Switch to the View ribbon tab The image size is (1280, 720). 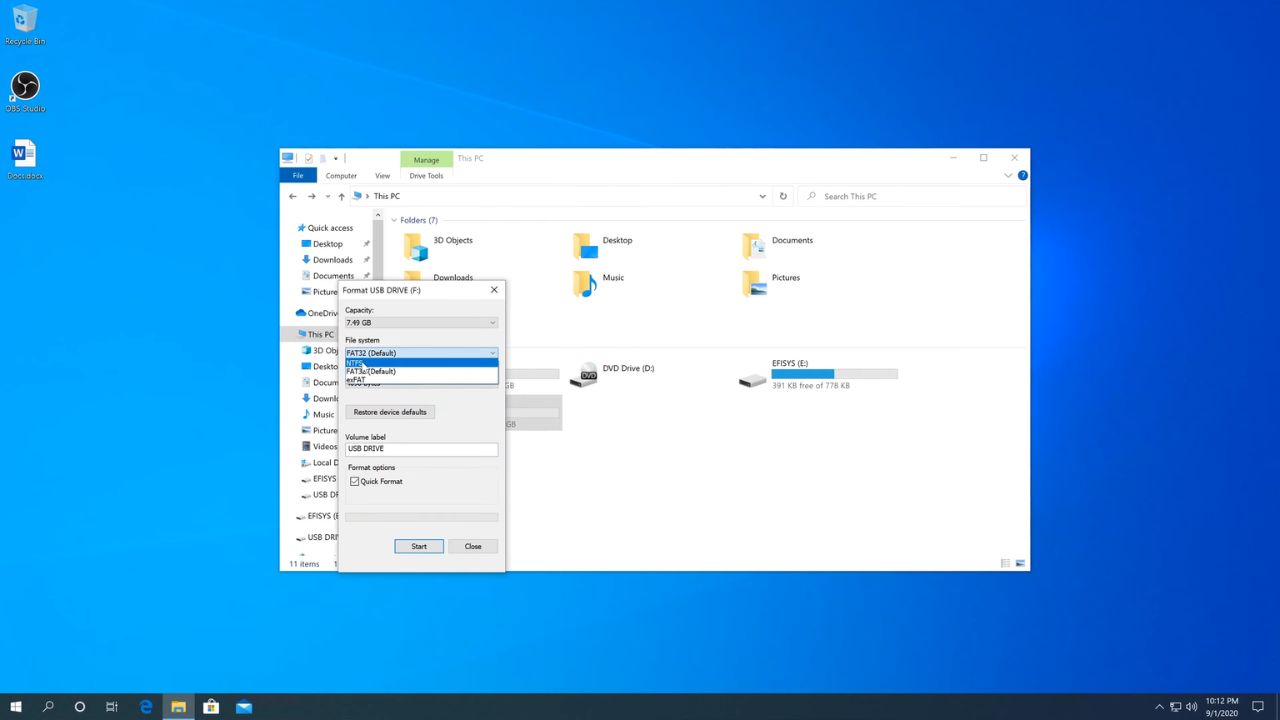[382, 176]
